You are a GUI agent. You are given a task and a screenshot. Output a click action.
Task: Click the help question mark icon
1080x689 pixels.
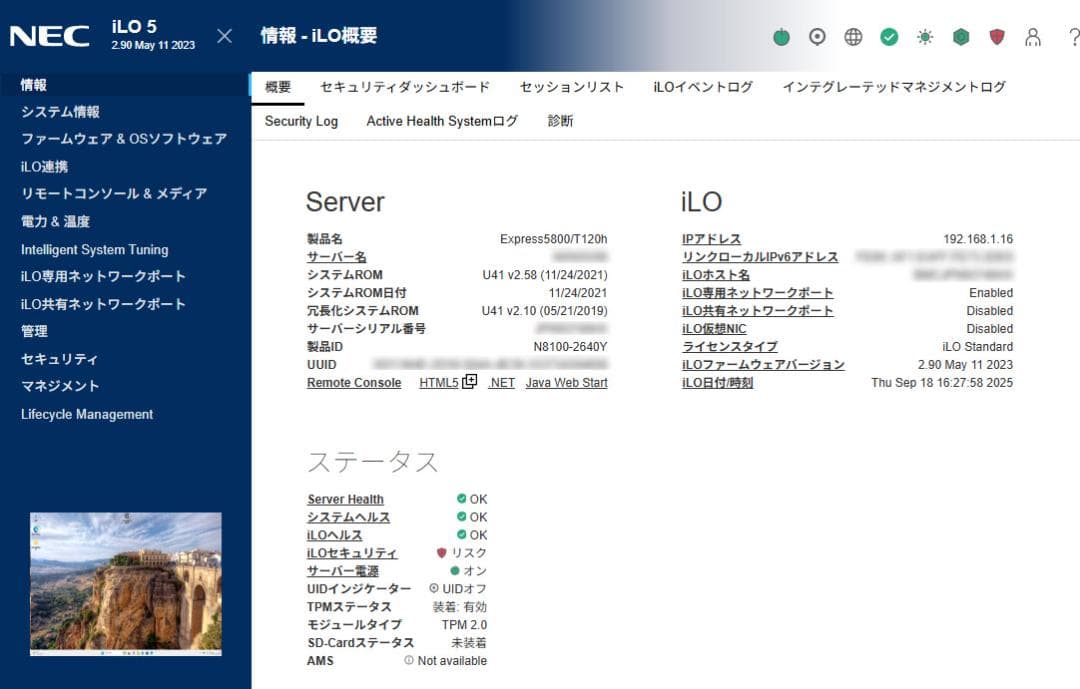(x=1072, y=37)
